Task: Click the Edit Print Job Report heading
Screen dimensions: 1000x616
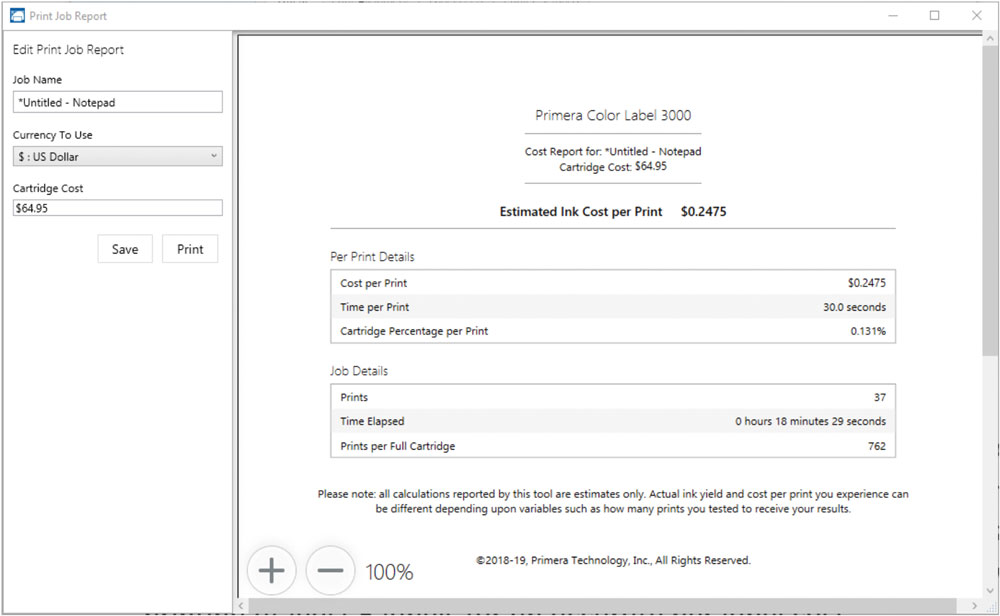Action: coord(68,50)
